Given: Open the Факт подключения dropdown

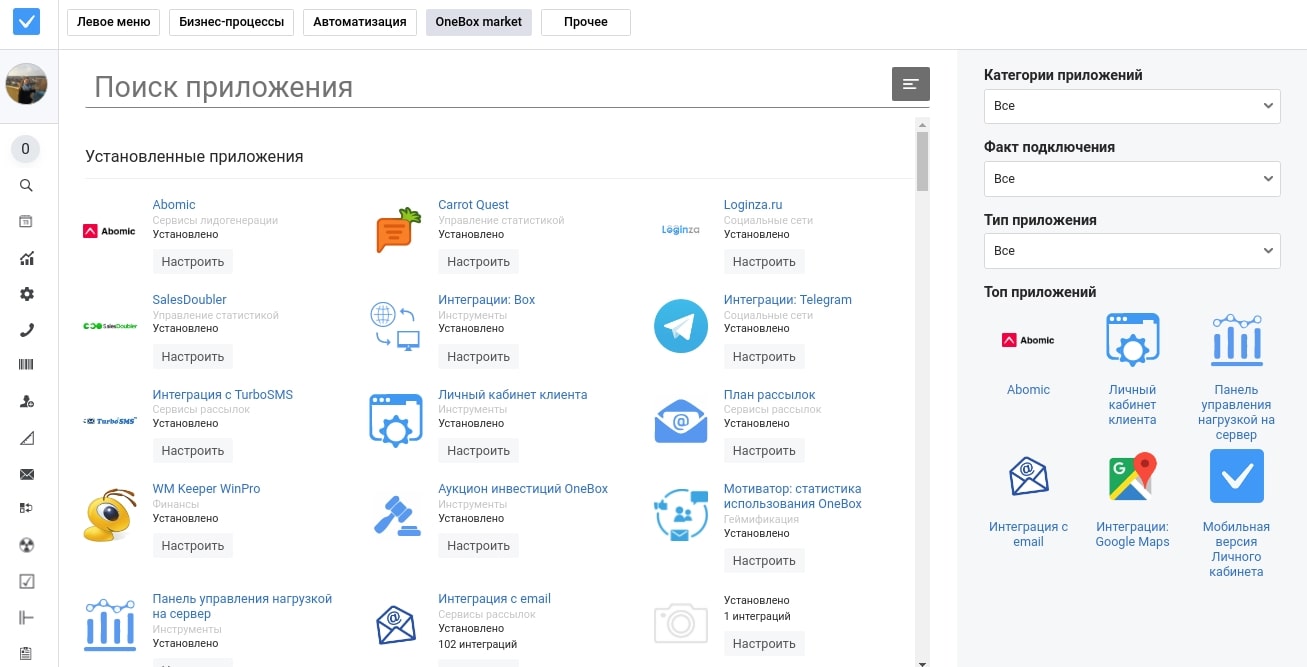Looking at the screenshot, I should tap(1132, 179).
